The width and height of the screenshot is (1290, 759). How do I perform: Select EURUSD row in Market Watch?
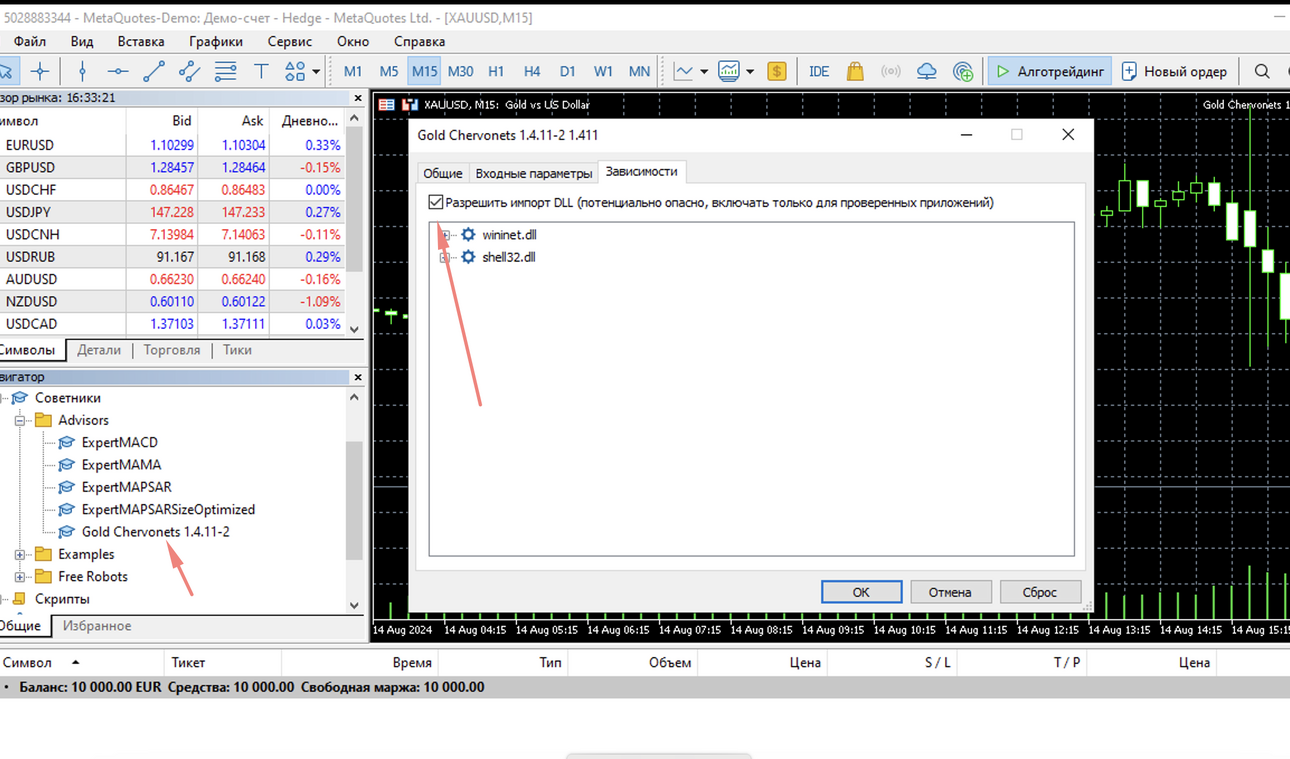pyautogui.click(x=172, y=145)
